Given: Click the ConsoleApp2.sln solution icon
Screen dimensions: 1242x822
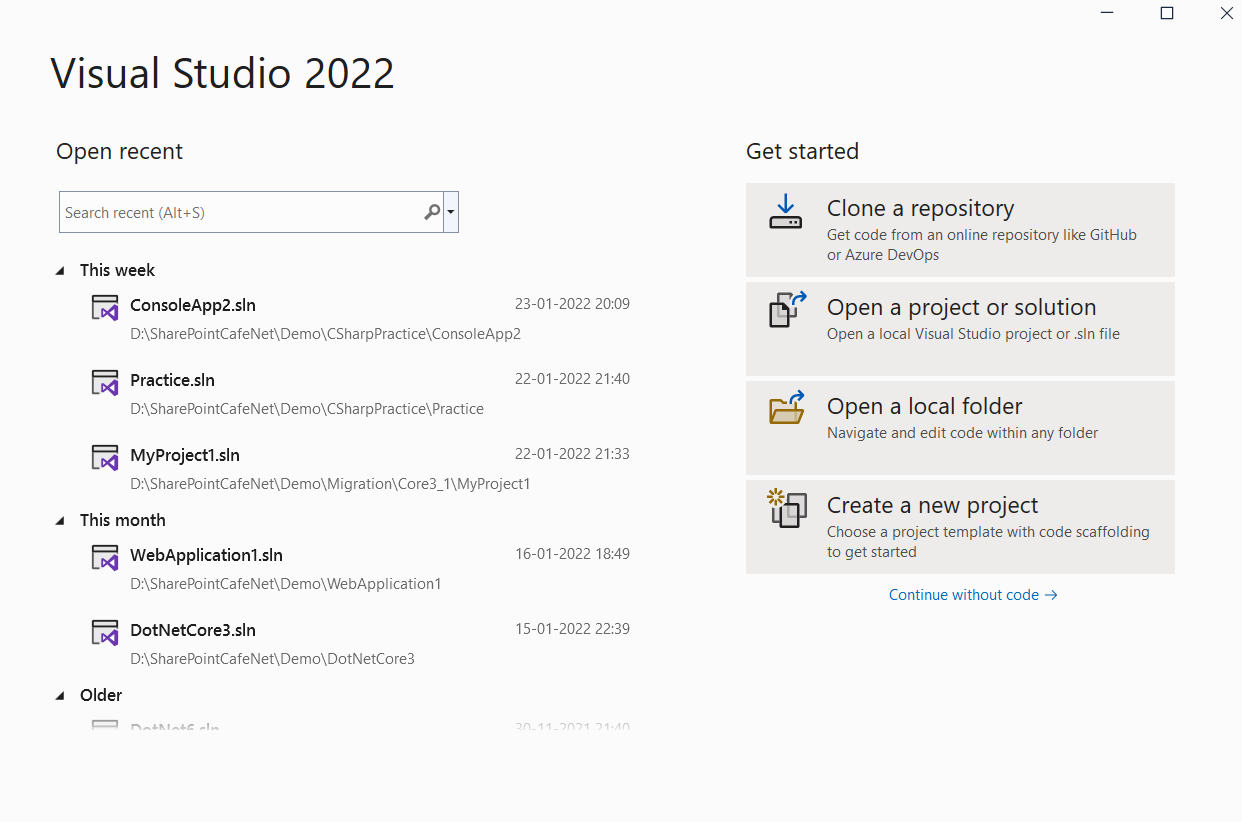Looking at the screenshot, I should point(105,308).
